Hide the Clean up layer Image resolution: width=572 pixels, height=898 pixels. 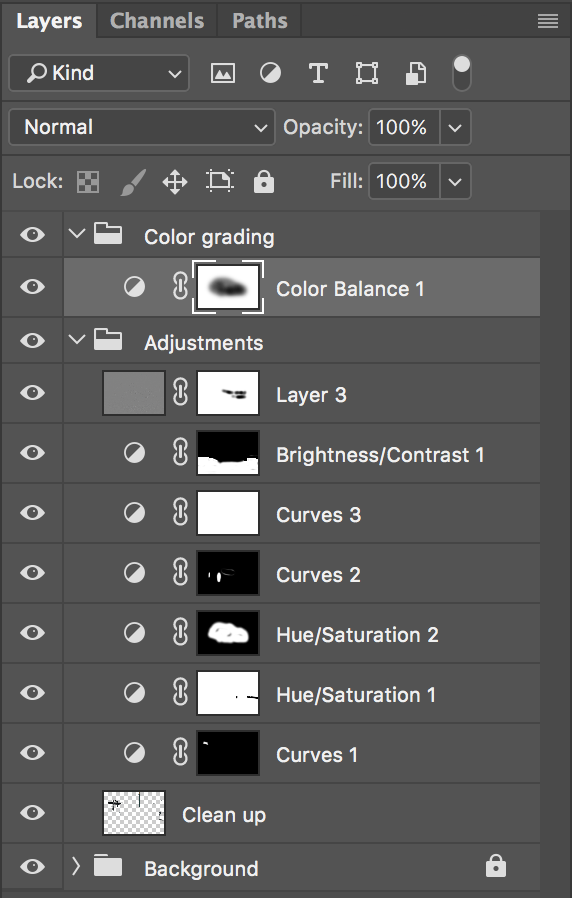click(x=33, y=812)
